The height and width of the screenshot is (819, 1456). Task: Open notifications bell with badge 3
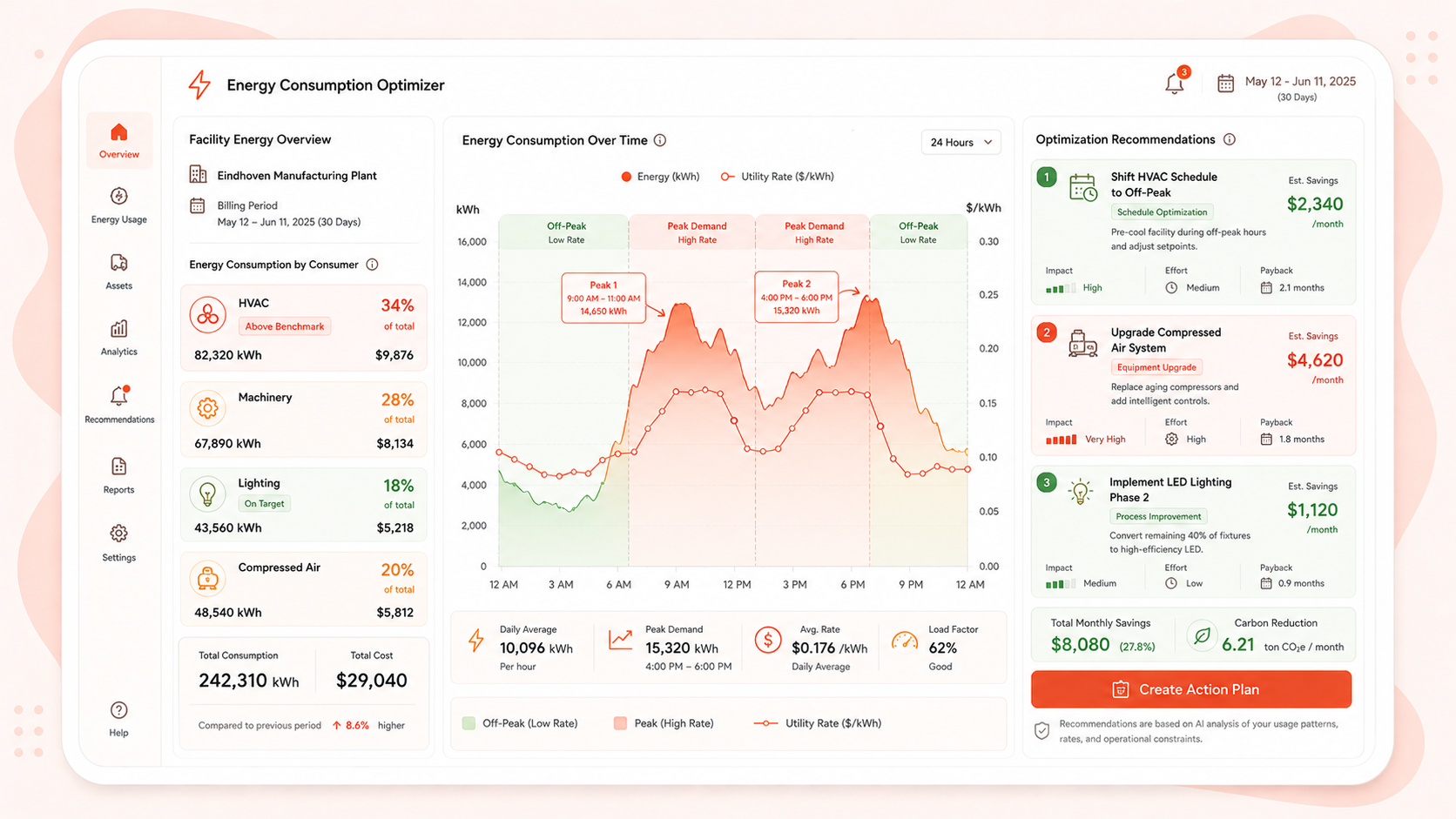pyautogui.click(x=1176, y=82)
